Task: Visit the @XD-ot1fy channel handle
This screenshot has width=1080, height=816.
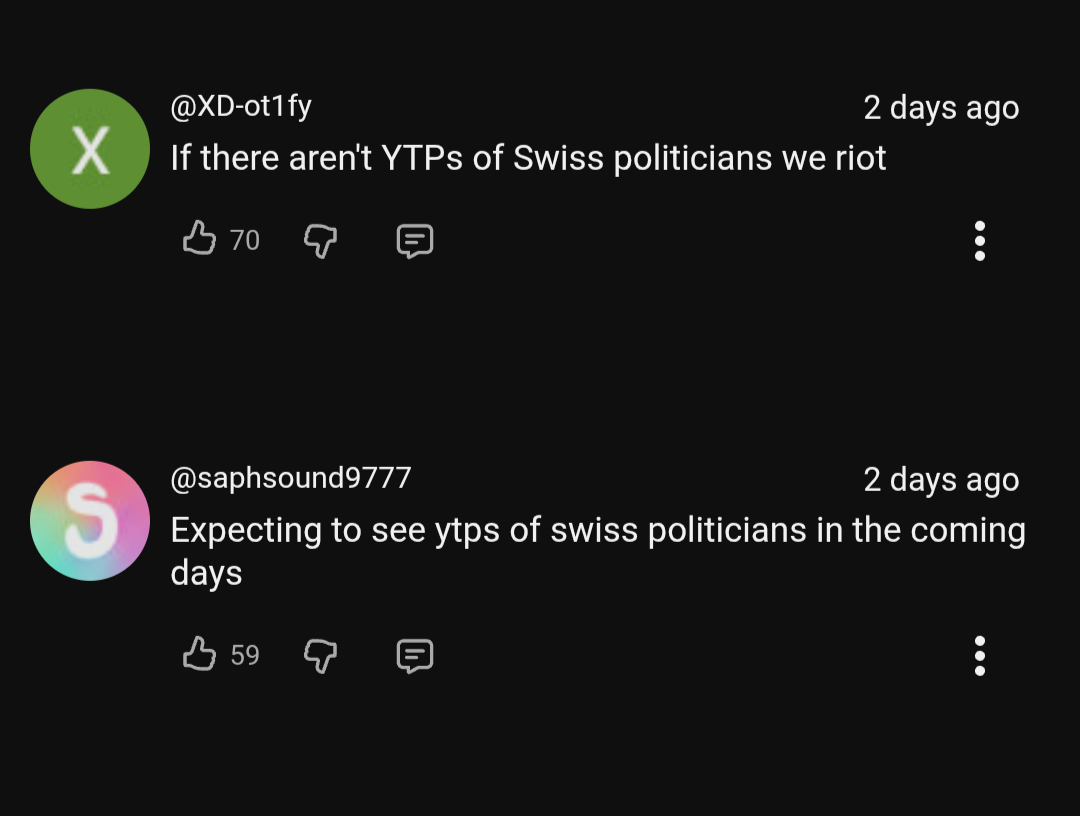Action: click(241, 106)
